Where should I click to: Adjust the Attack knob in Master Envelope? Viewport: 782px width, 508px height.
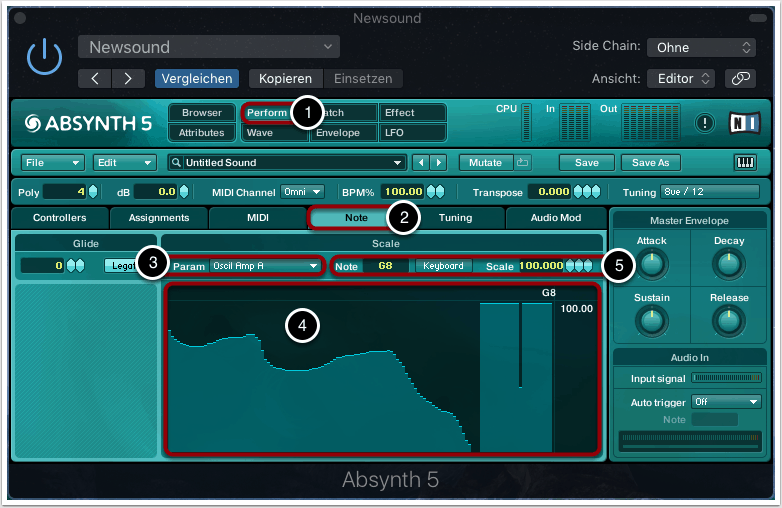pos(651,264)
